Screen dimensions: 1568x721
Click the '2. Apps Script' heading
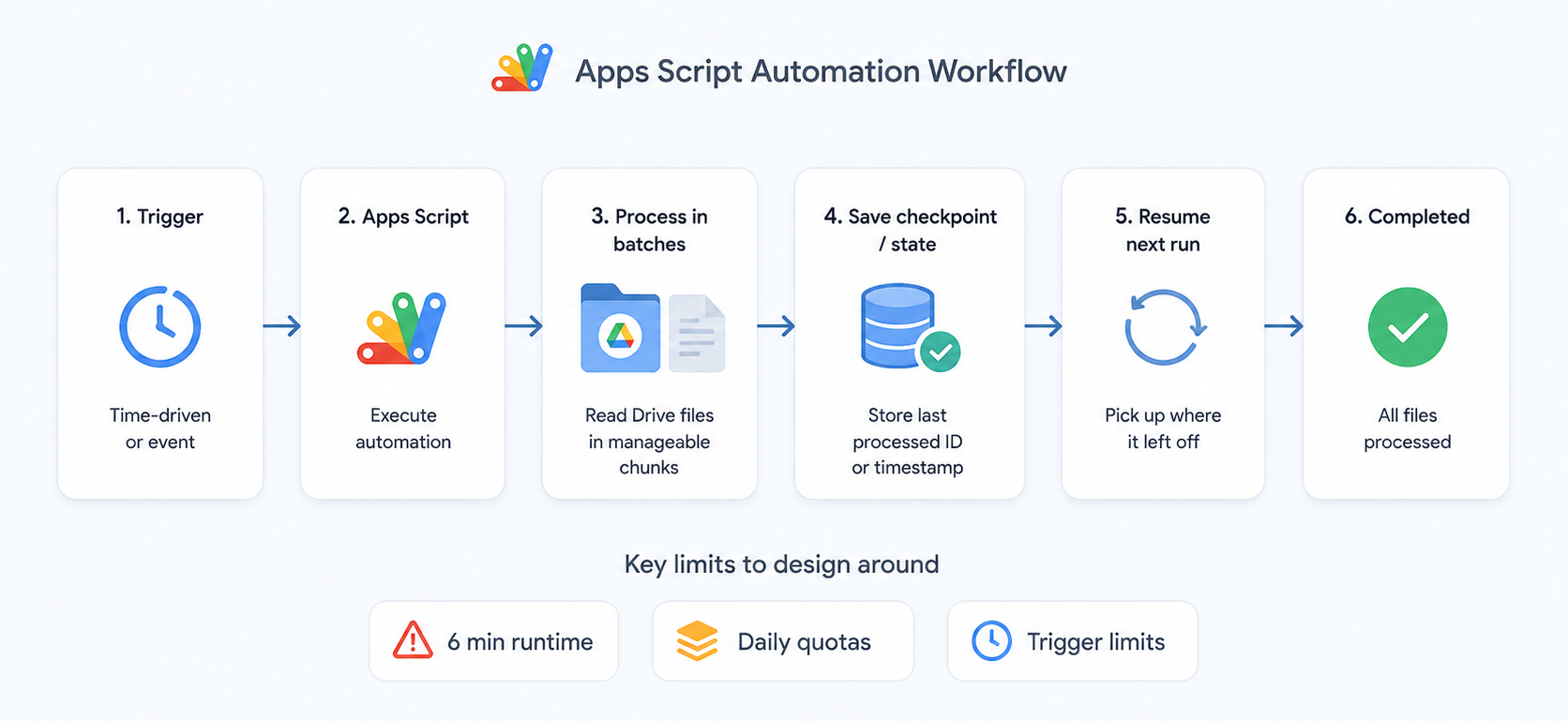point(403,217)
